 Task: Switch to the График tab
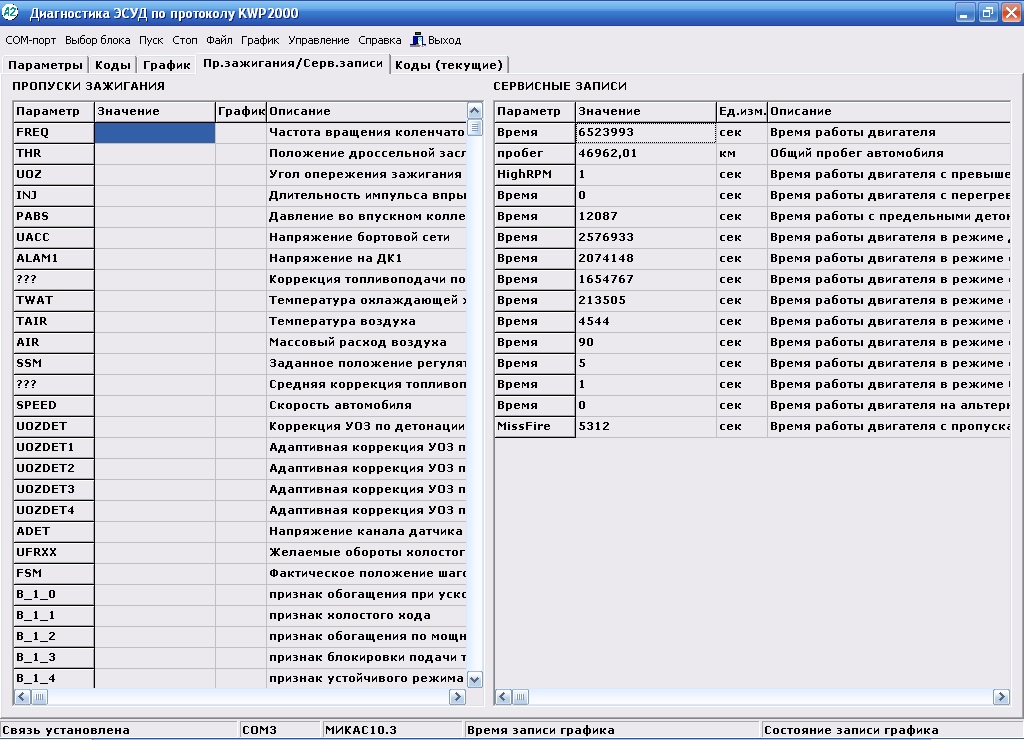pos(167,65)
